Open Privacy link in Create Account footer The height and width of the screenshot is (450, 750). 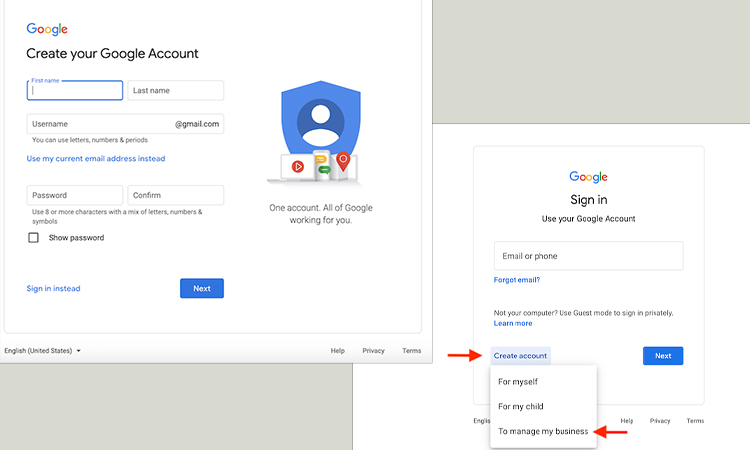click(374, 351)
